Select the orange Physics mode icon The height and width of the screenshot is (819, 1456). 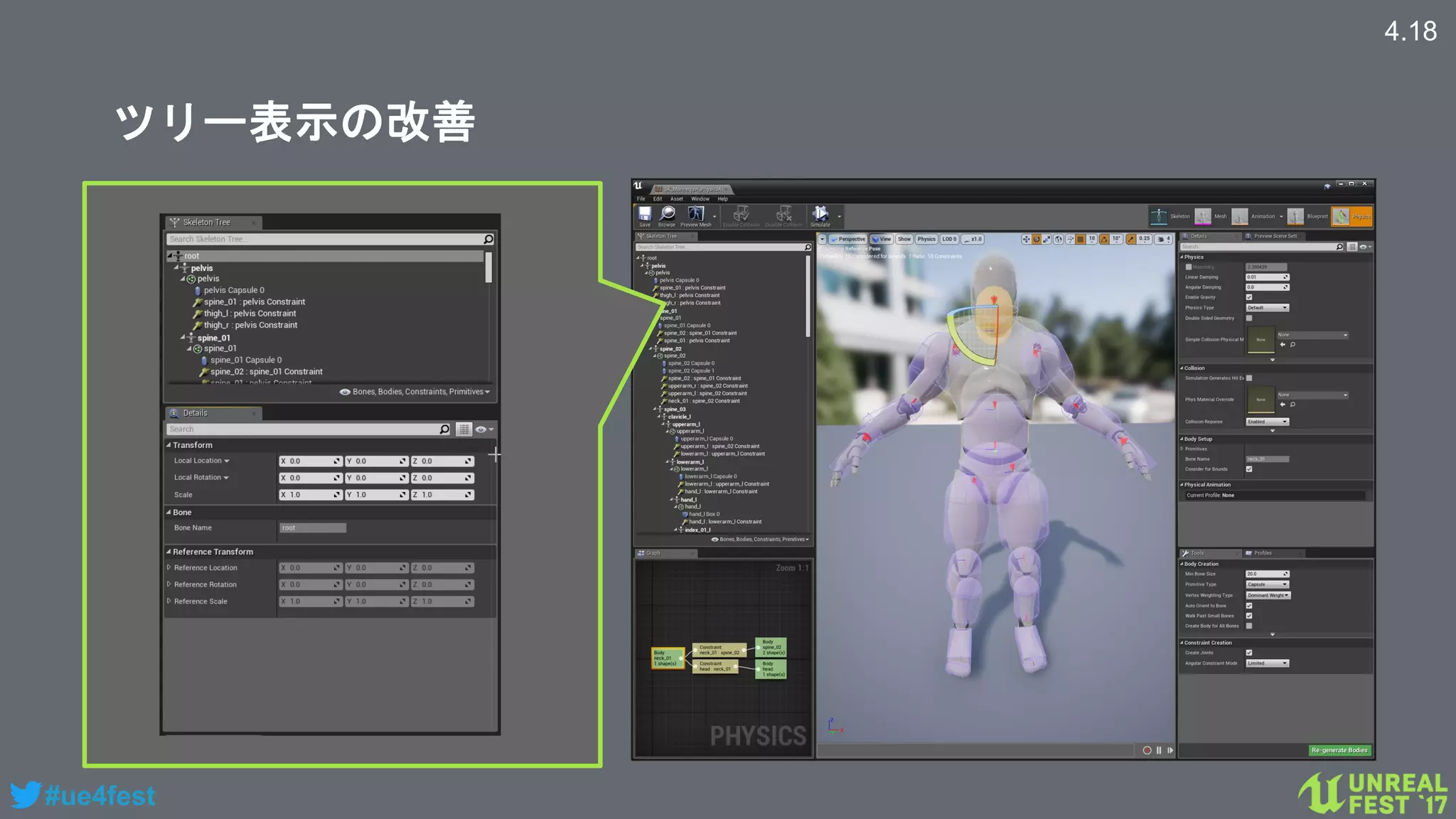click(x=1341, y=216)
